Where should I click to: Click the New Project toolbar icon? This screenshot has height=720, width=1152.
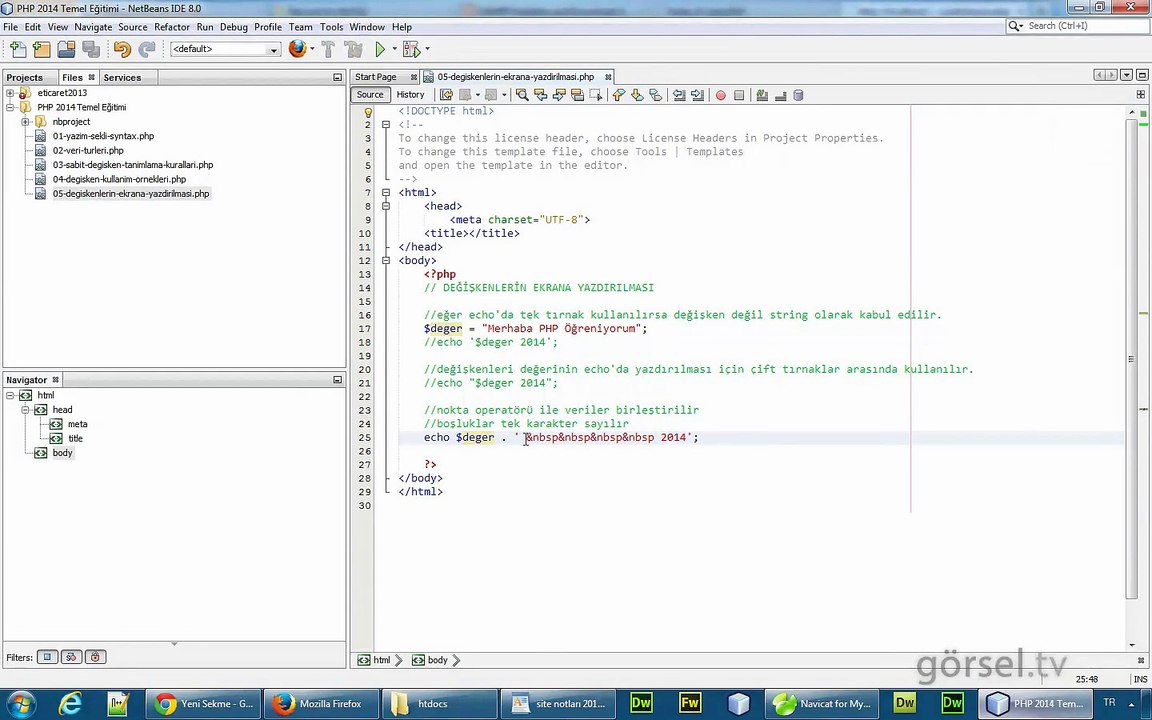pyautogui.click(x=41, y=49)
